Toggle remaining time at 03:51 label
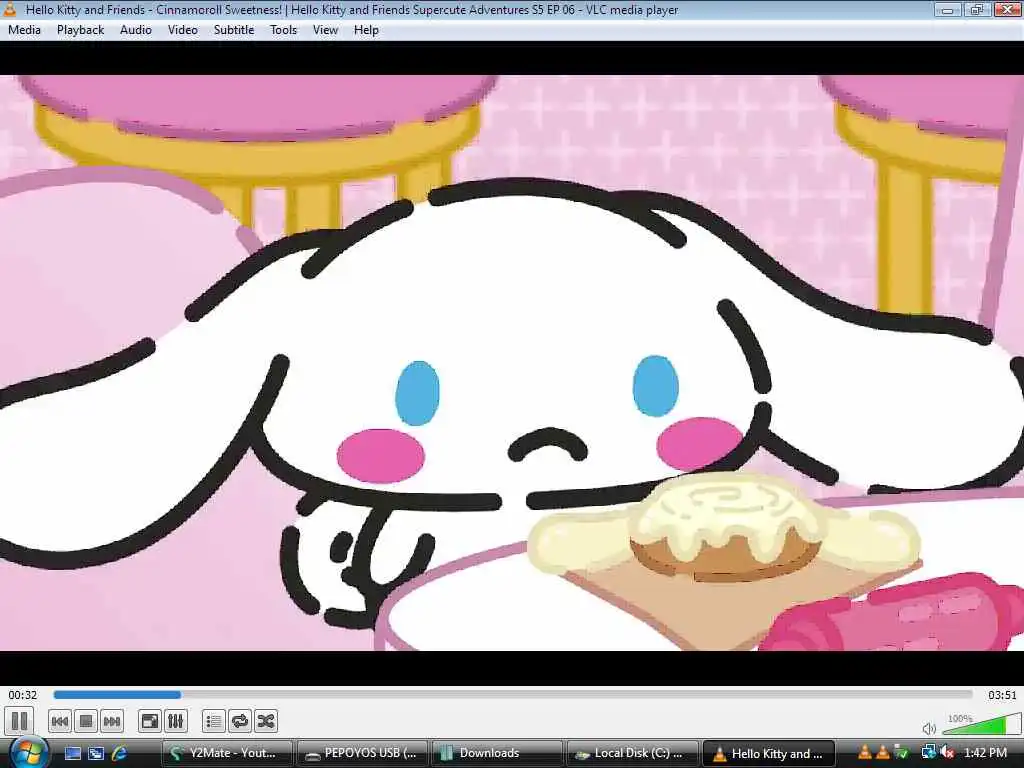 (x=1002, y=695)
